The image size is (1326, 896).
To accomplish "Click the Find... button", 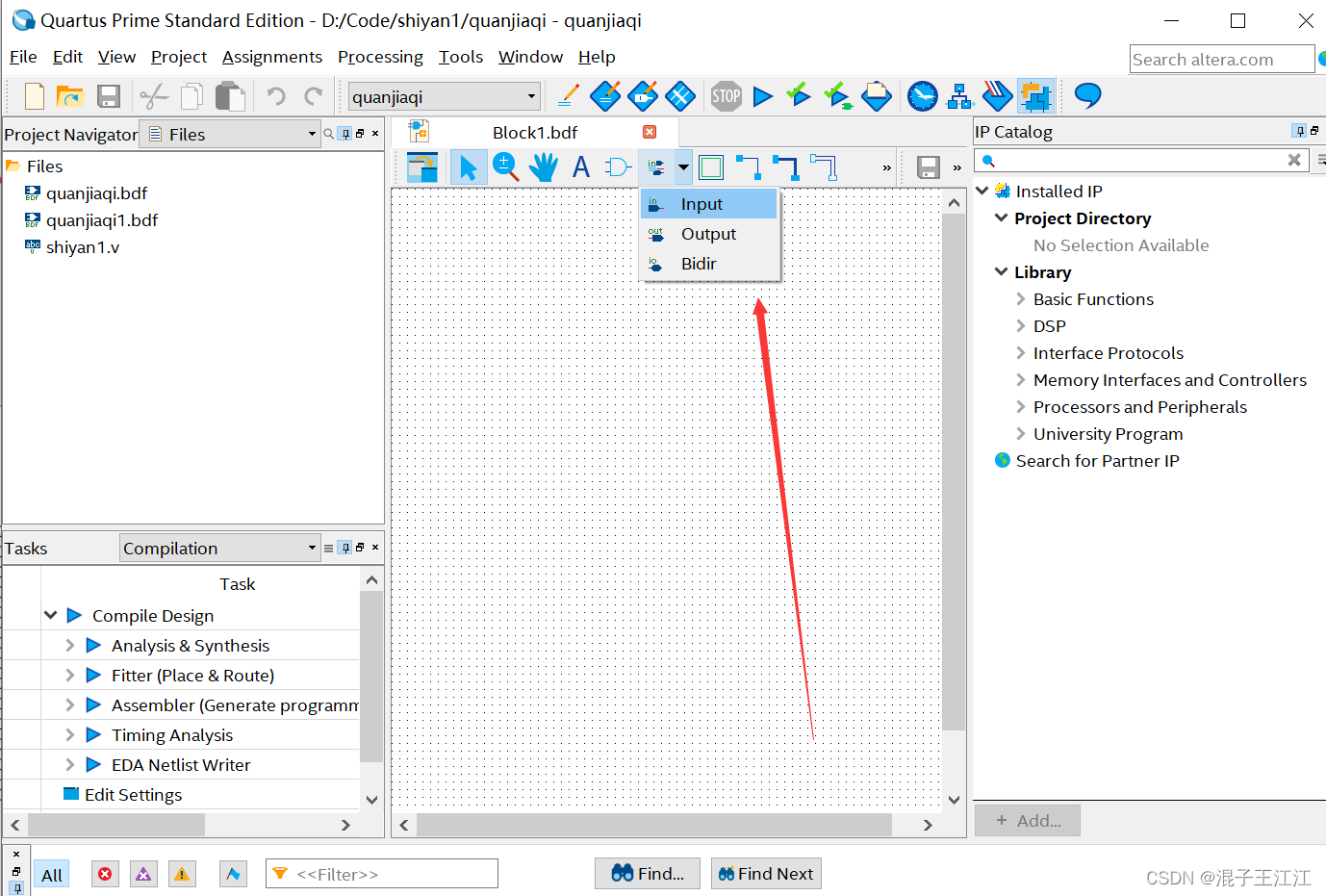I will click(648, 874).
